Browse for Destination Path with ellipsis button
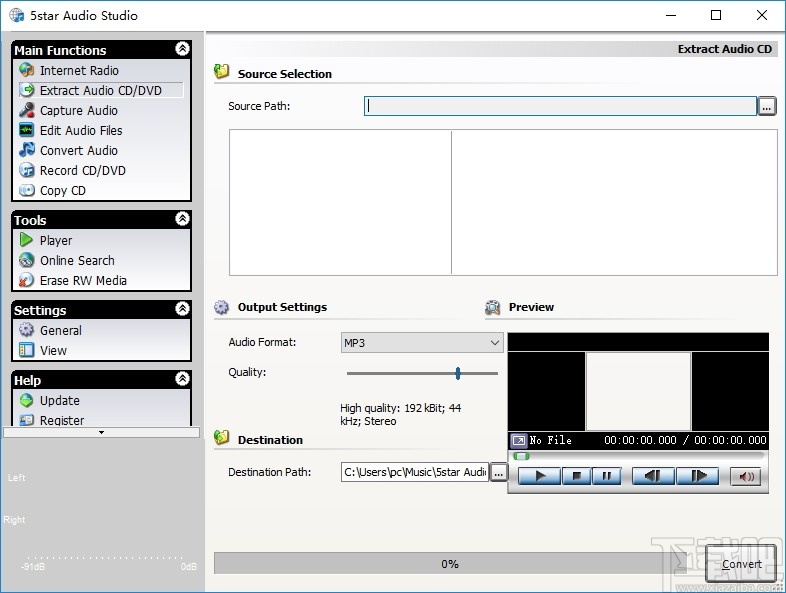The width and height of the screenshot is (786, 593). pos(498,472)
